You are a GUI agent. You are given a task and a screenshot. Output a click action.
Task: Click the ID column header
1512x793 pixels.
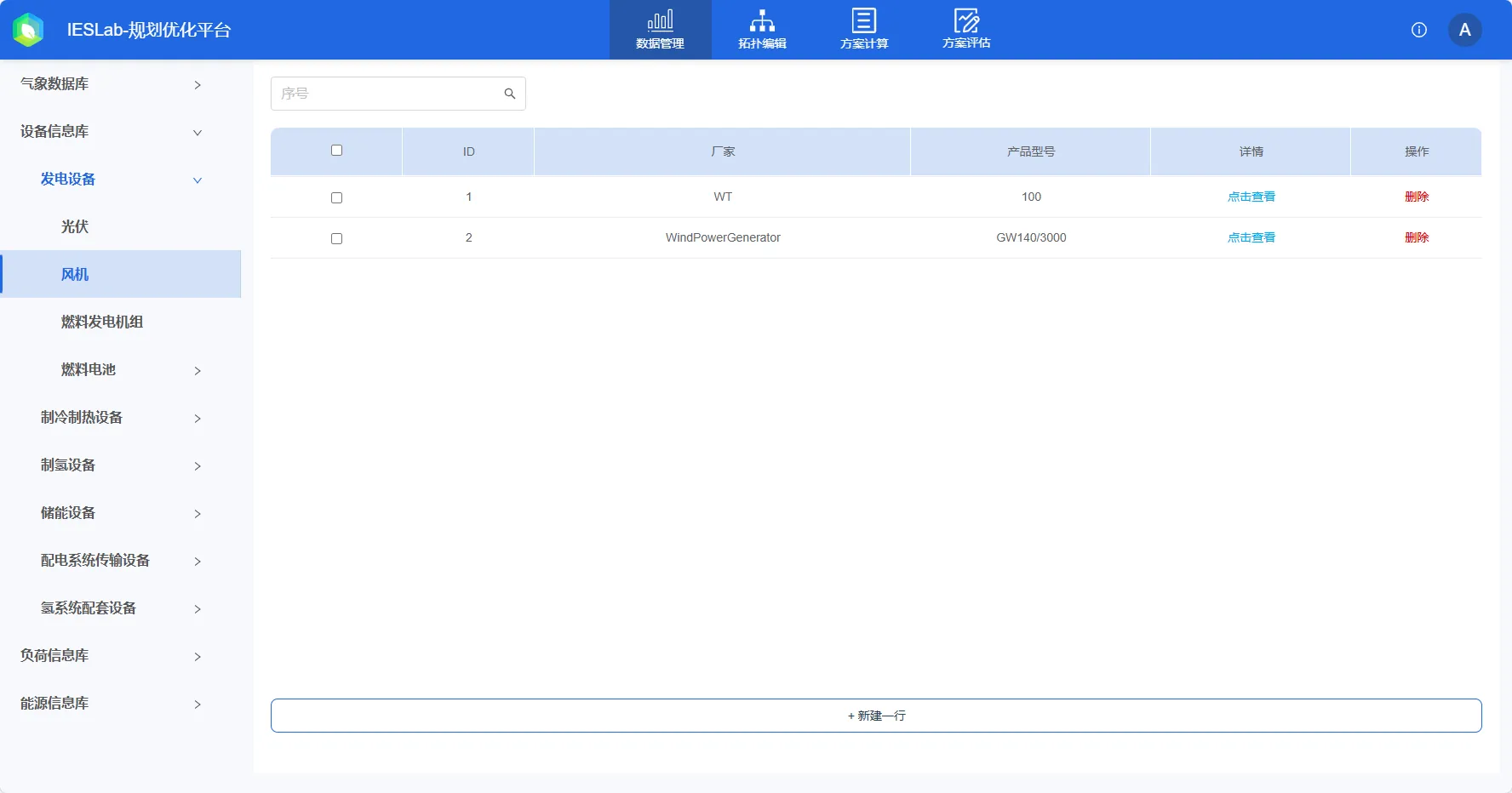468,151
